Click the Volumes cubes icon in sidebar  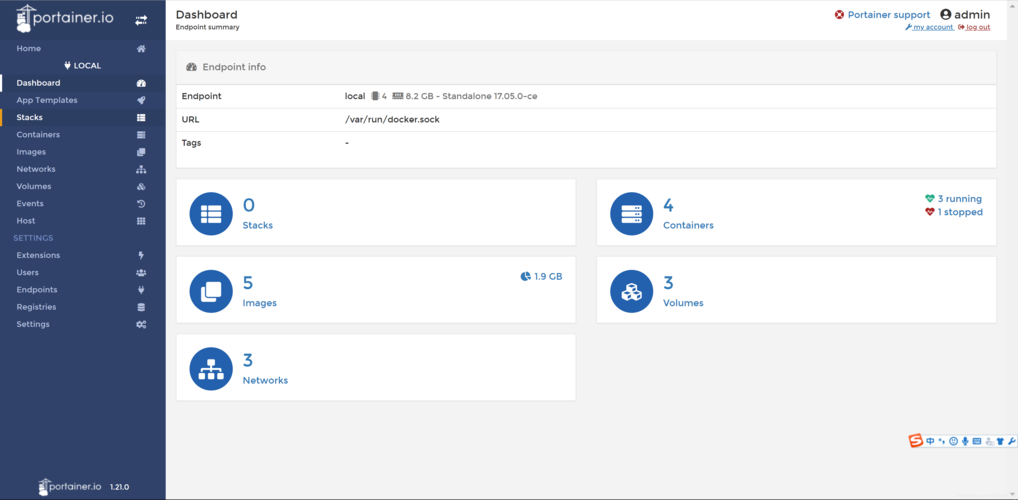[x=141, y=186]
